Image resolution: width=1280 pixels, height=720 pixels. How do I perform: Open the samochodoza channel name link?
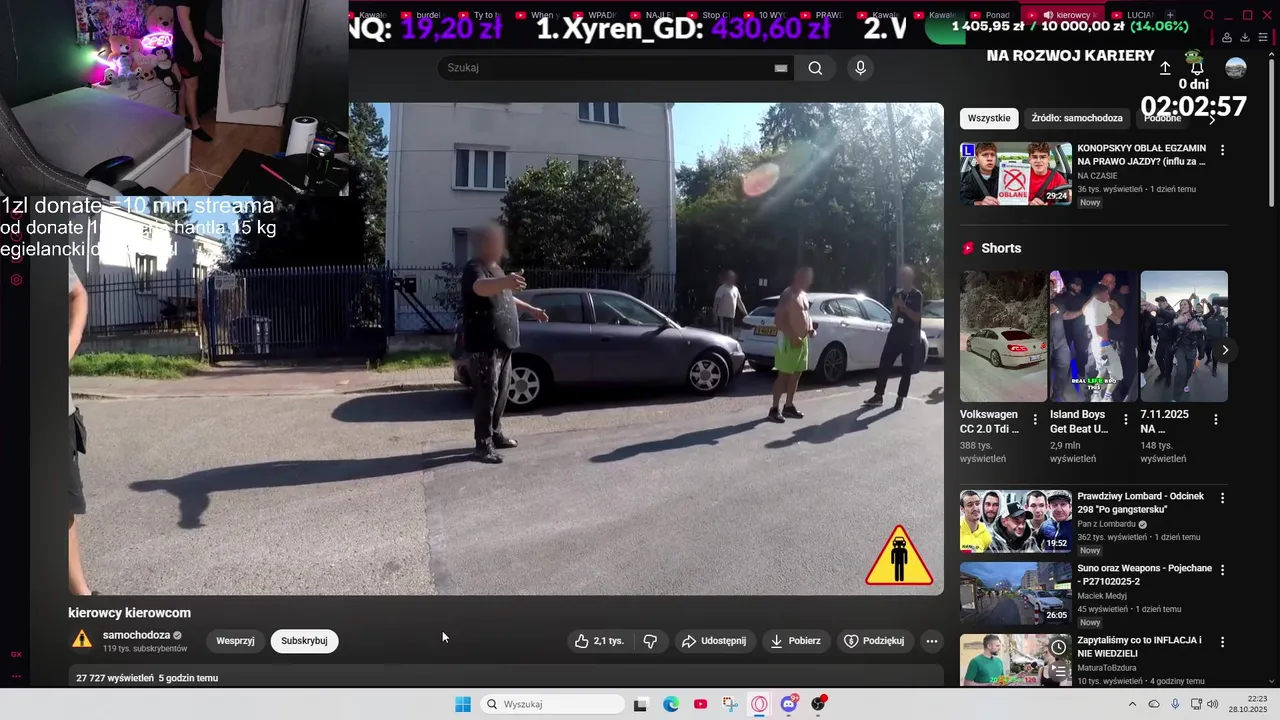tap(136, 635)
